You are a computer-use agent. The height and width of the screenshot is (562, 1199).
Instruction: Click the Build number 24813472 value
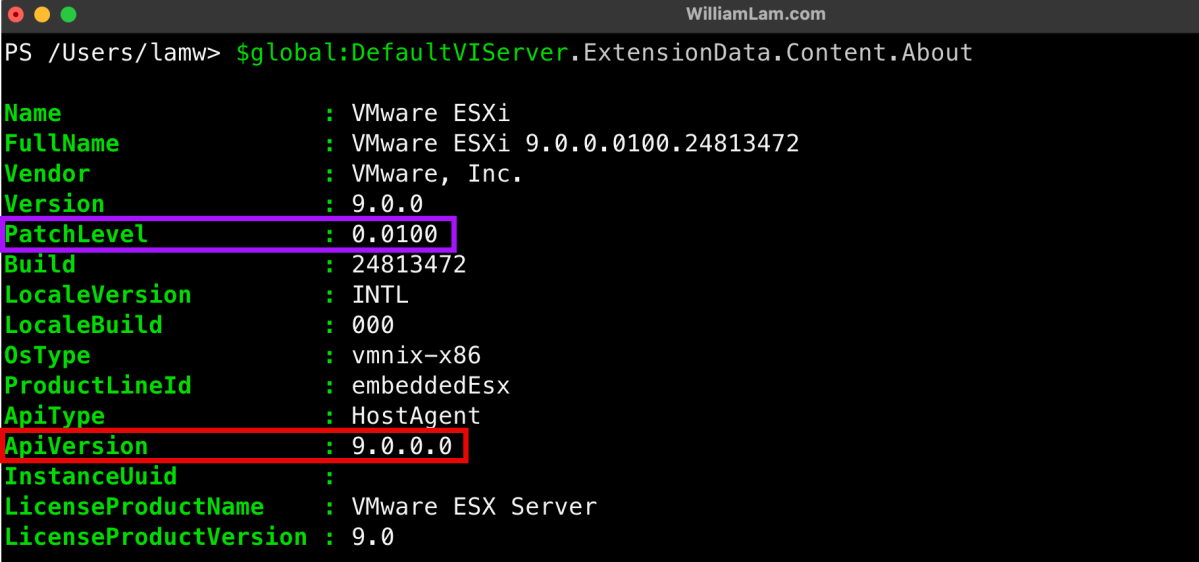tap(409, 265)
